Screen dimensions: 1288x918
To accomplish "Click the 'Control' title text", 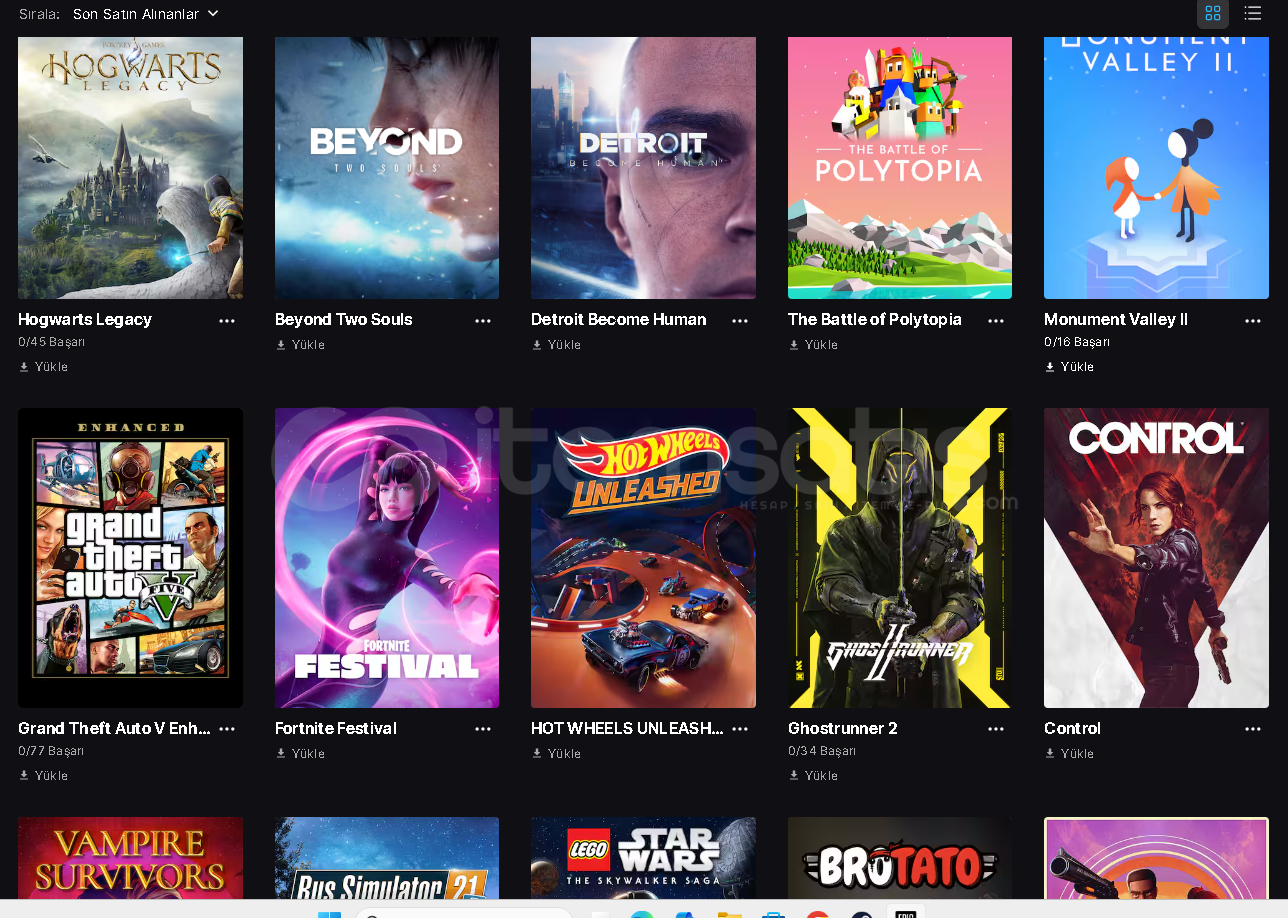I will point(1072,729).
